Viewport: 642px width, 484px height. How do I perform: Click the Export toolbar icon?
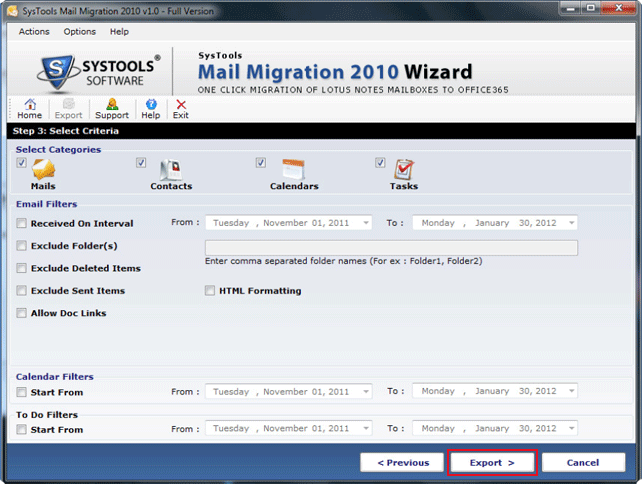click(x=68, y=109)
